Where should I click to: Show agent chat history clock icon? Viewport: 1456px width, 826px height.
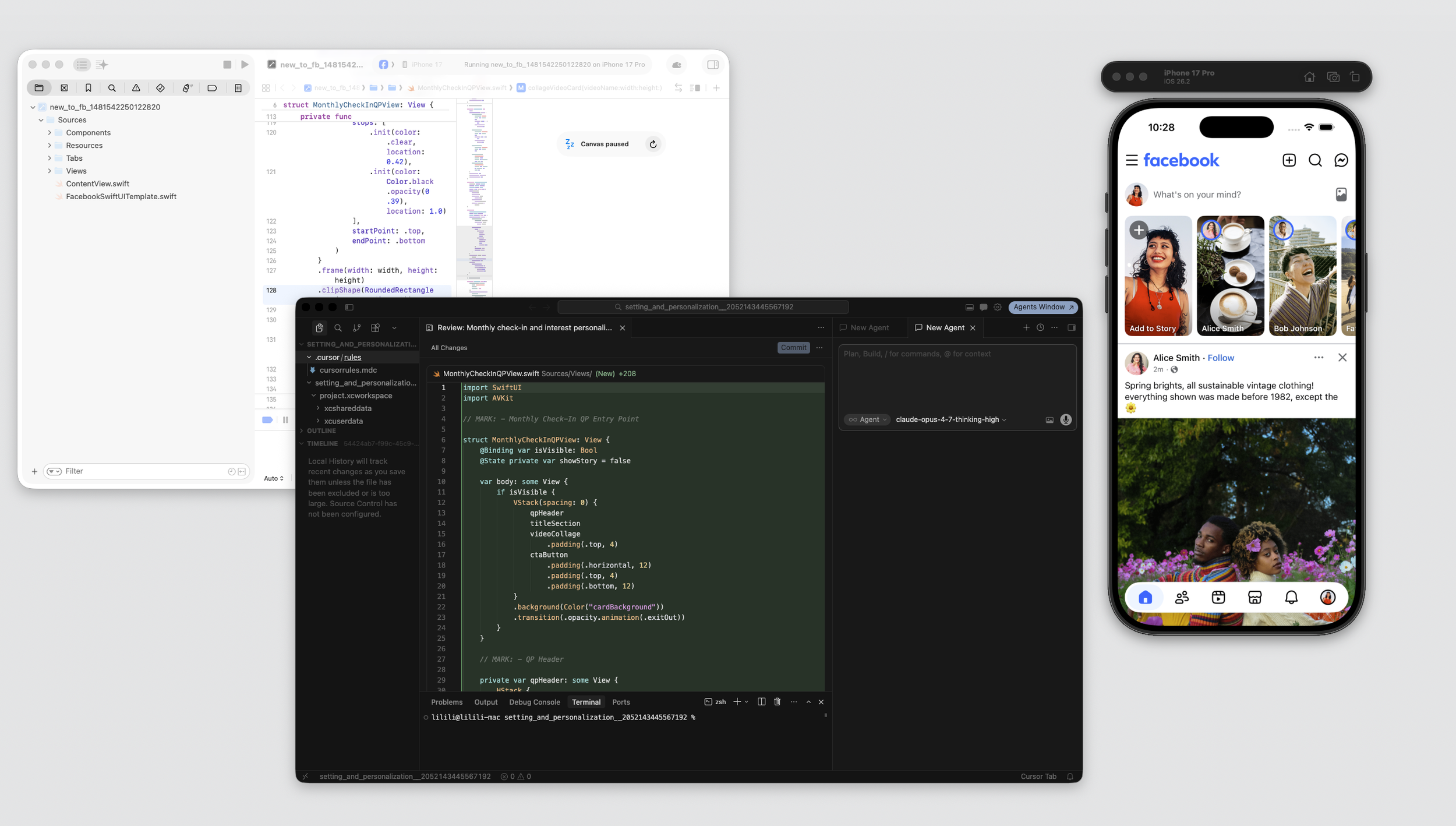1040,327
